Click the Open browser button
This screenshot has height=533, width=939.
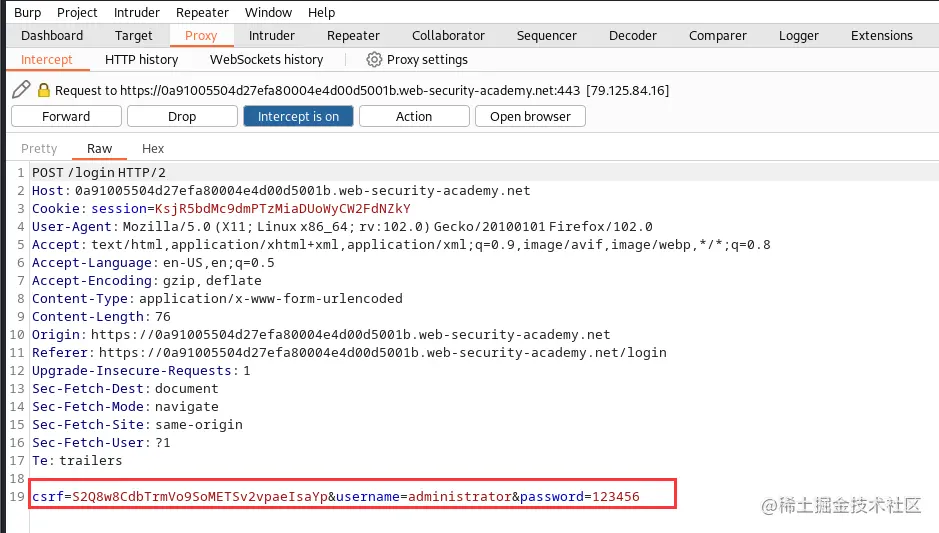click(530, 116)
